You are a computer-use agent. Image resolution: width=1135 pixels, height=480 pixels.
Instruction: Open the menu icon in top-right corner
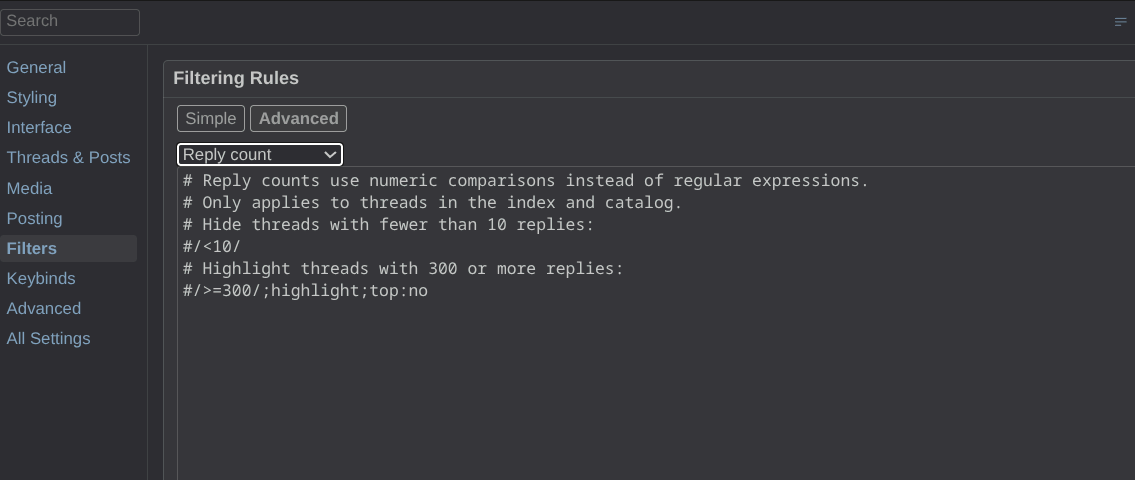[x=1121, y=22]
